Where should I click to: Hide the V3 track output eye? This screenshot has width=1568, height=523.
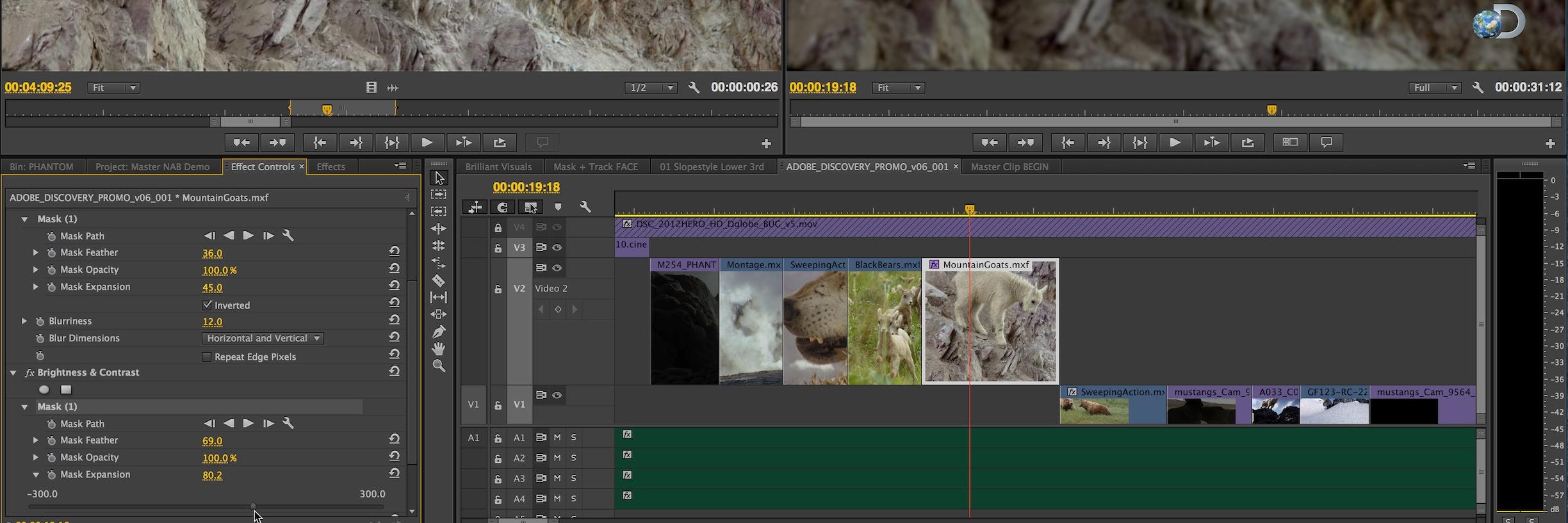click(557, 248)
